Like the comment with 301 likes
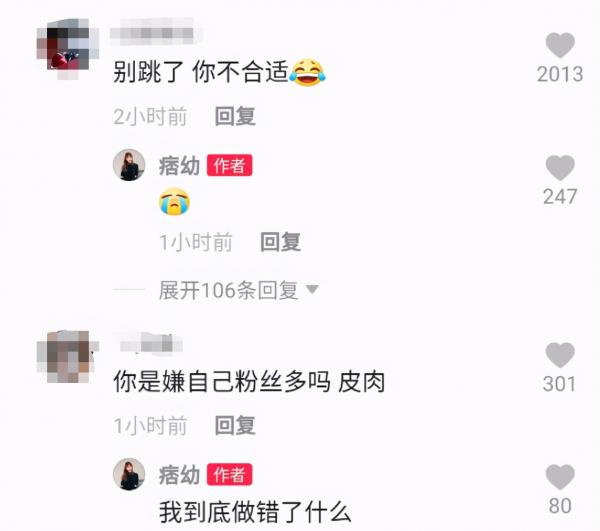The height and width of the screenshot is (531, 600). pos(560,355)
